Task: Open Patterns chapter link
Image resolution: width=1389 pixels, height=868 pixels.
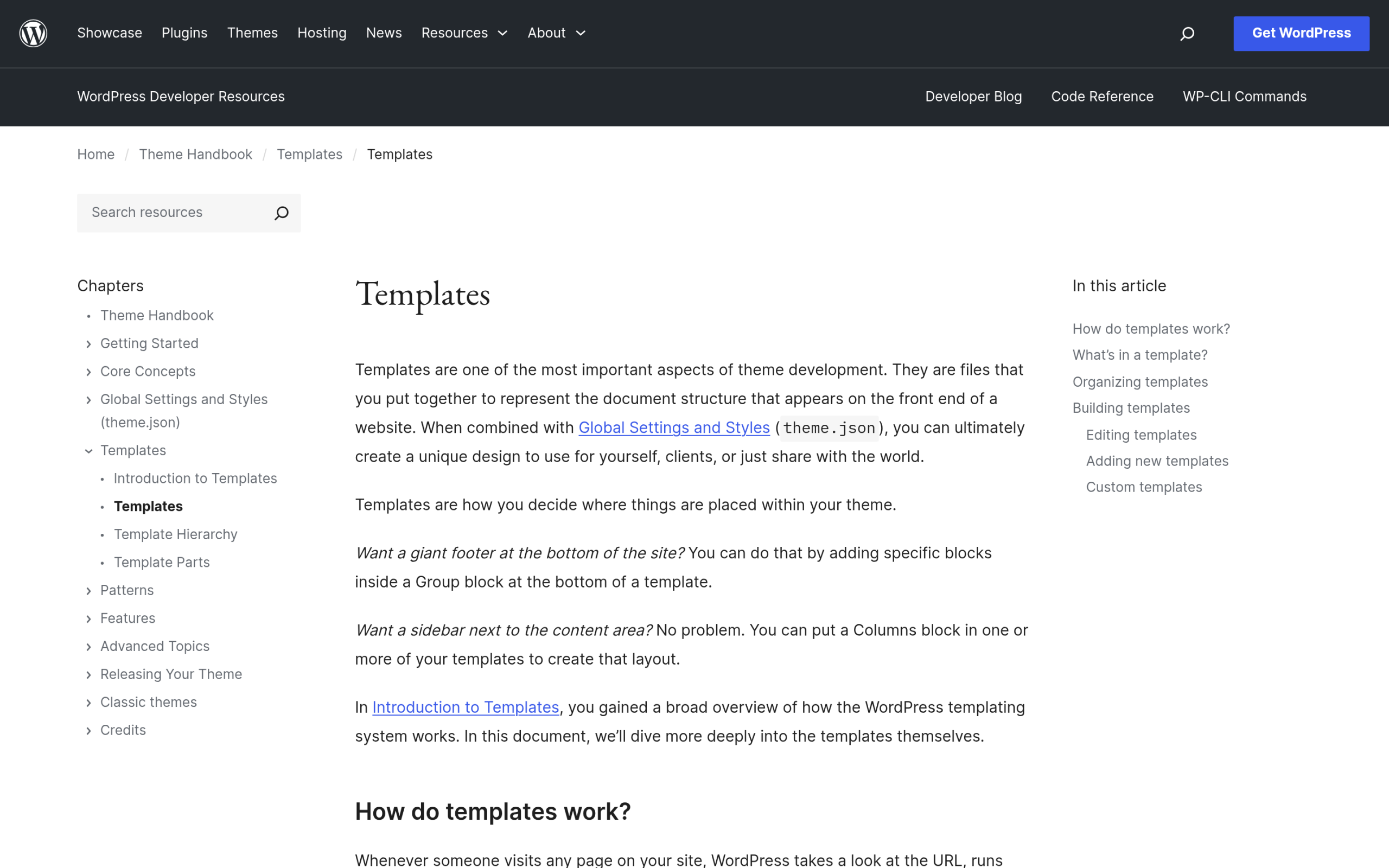Action: [x=127, y=591]
